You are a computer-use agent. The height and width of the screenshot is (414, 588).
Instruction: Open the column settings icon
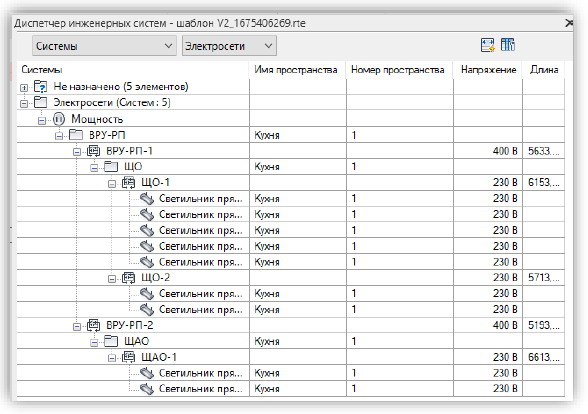point(508,45)
